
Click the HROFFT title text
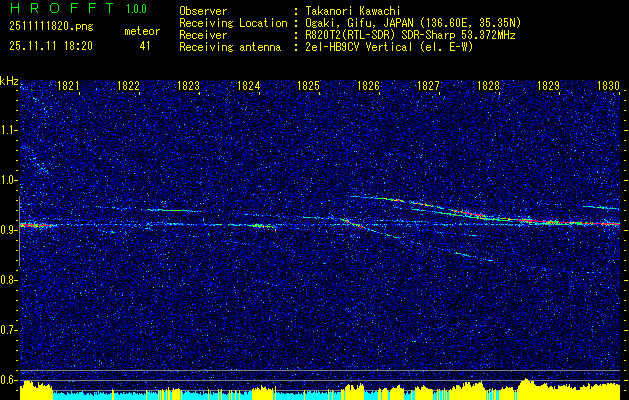click(x=63, y=8)
